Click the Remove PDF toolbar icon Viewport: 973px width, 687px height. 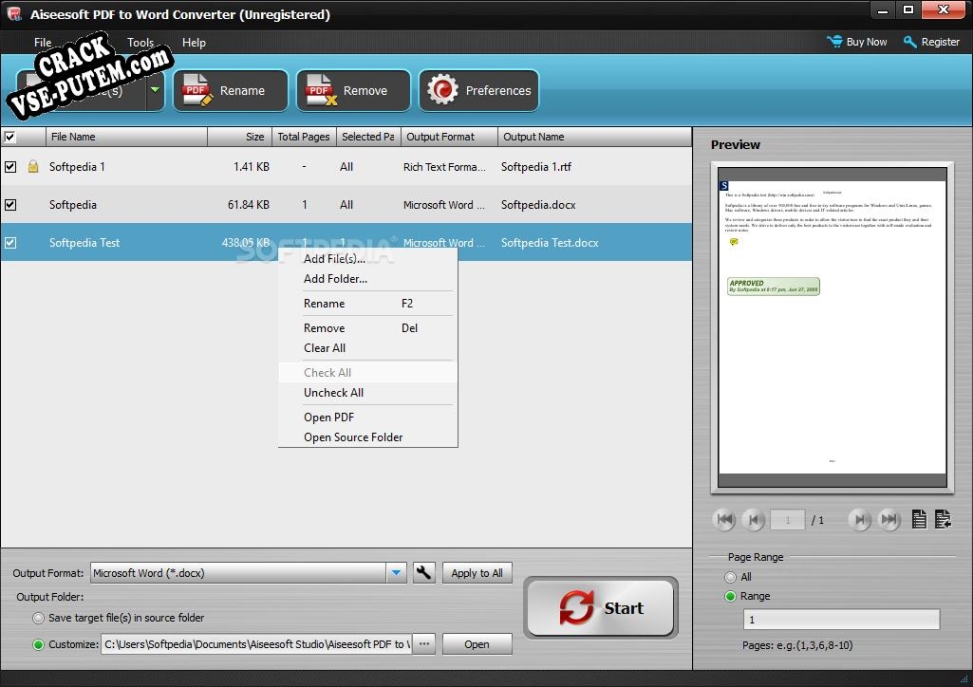click(320, 91)
